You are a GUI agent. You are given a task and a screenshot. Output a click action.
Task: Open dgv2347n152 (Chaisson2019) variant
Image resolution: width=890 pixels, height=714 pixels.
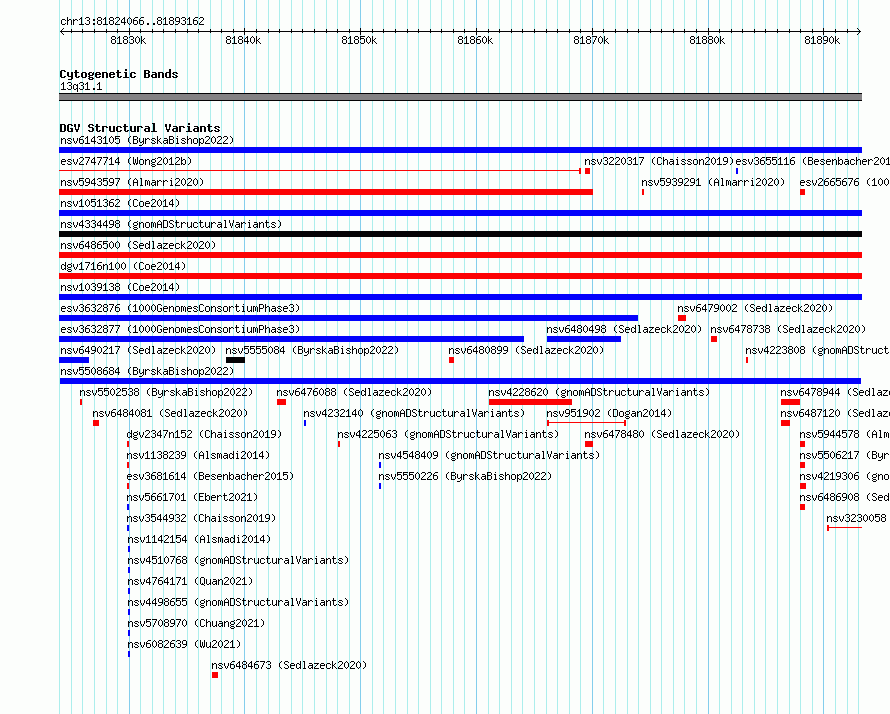pos(204,434)
